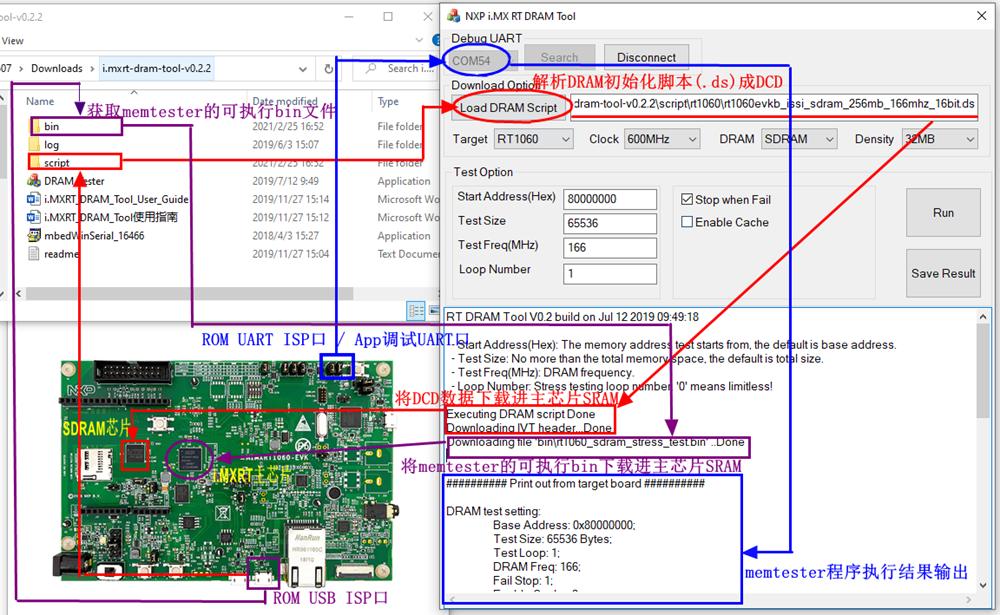Open the Clock 600MHz dropdown
The width and height of the screenshot is (1000, 615).
(x=661, y=139)
